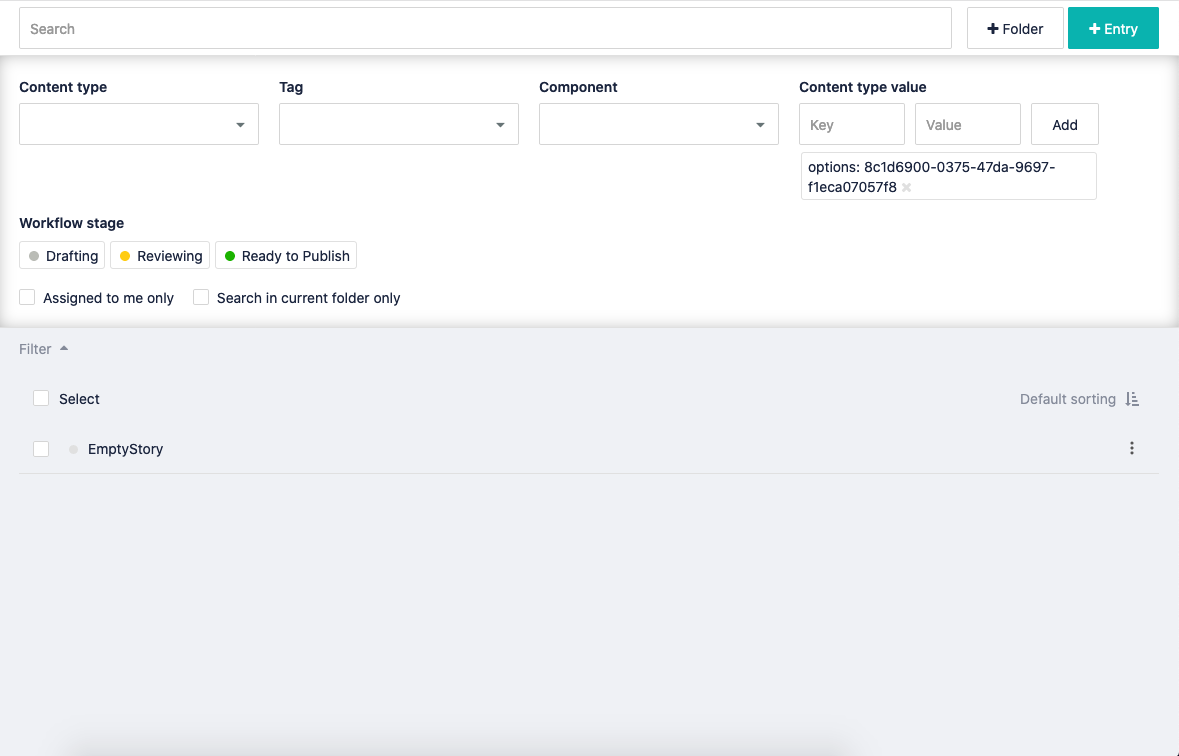This screenshot has height=756, width=1179.
Task: Toggle the Ready to Publish stage filter
Action: pos(285,255)
